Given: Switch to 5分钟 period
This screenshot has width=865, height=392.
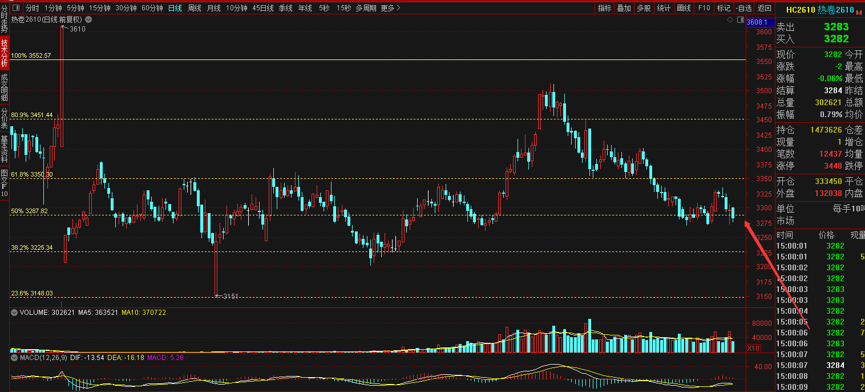Looking at the screenshot, I should [x=76, y=8].
